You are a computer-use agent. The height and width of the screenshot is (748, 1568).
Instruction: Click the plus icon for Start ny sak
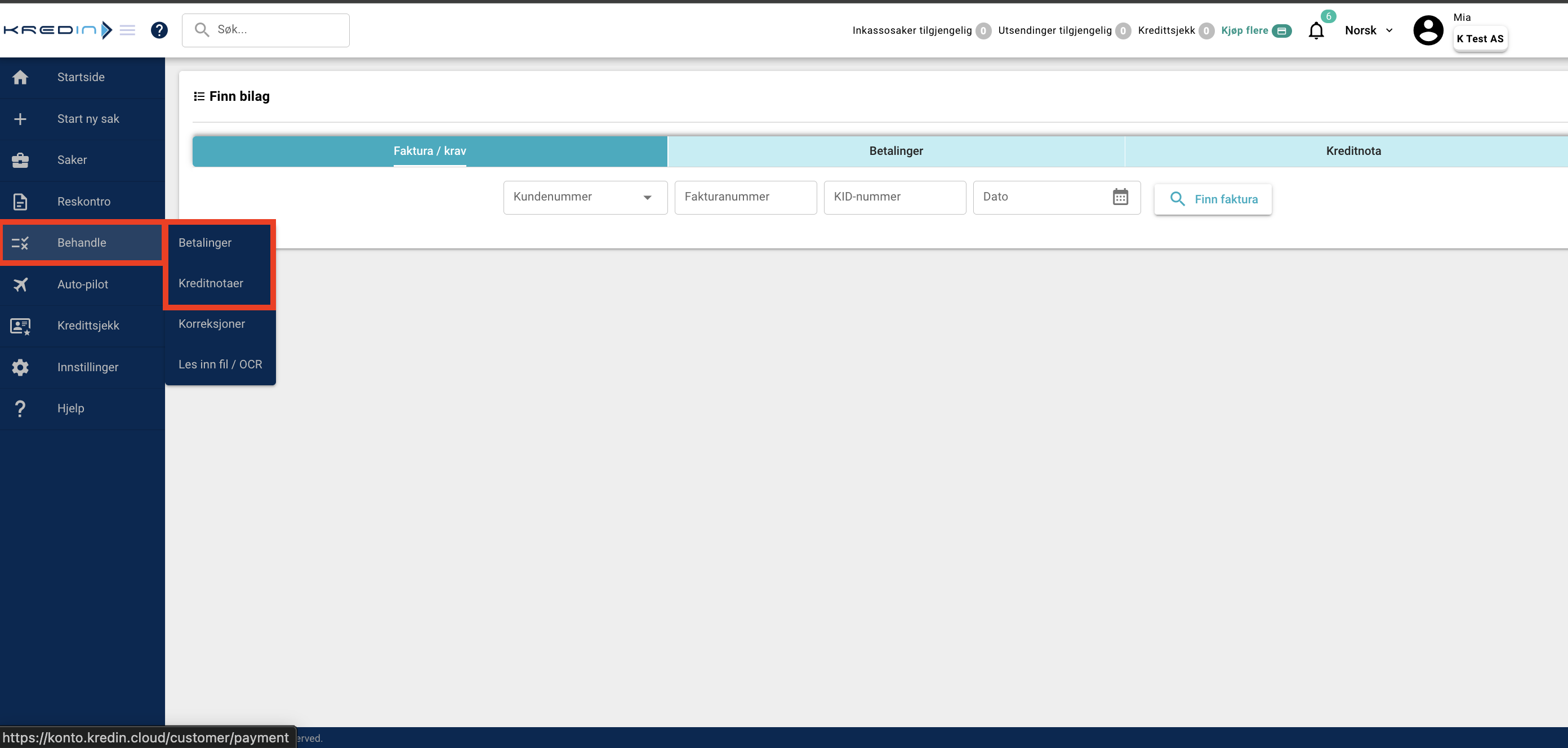tap(20, 119)
